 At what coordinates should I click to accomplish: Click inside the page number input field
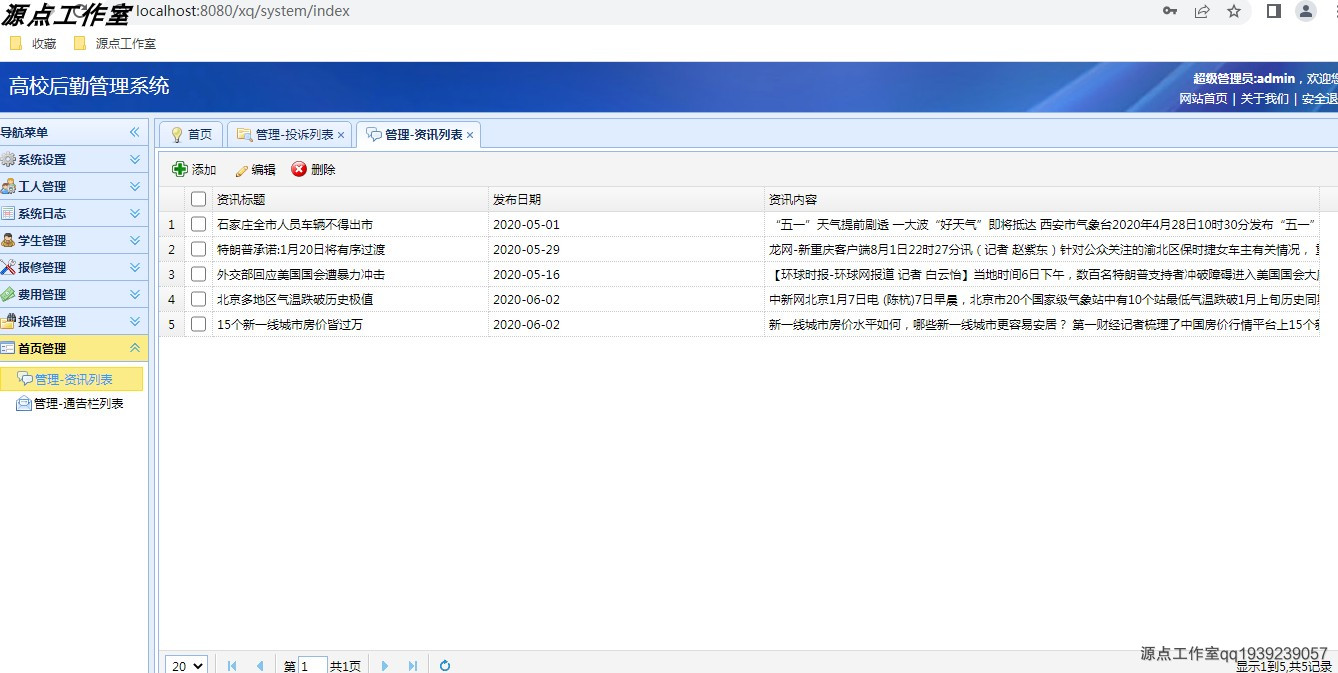[x=313, y=664]
